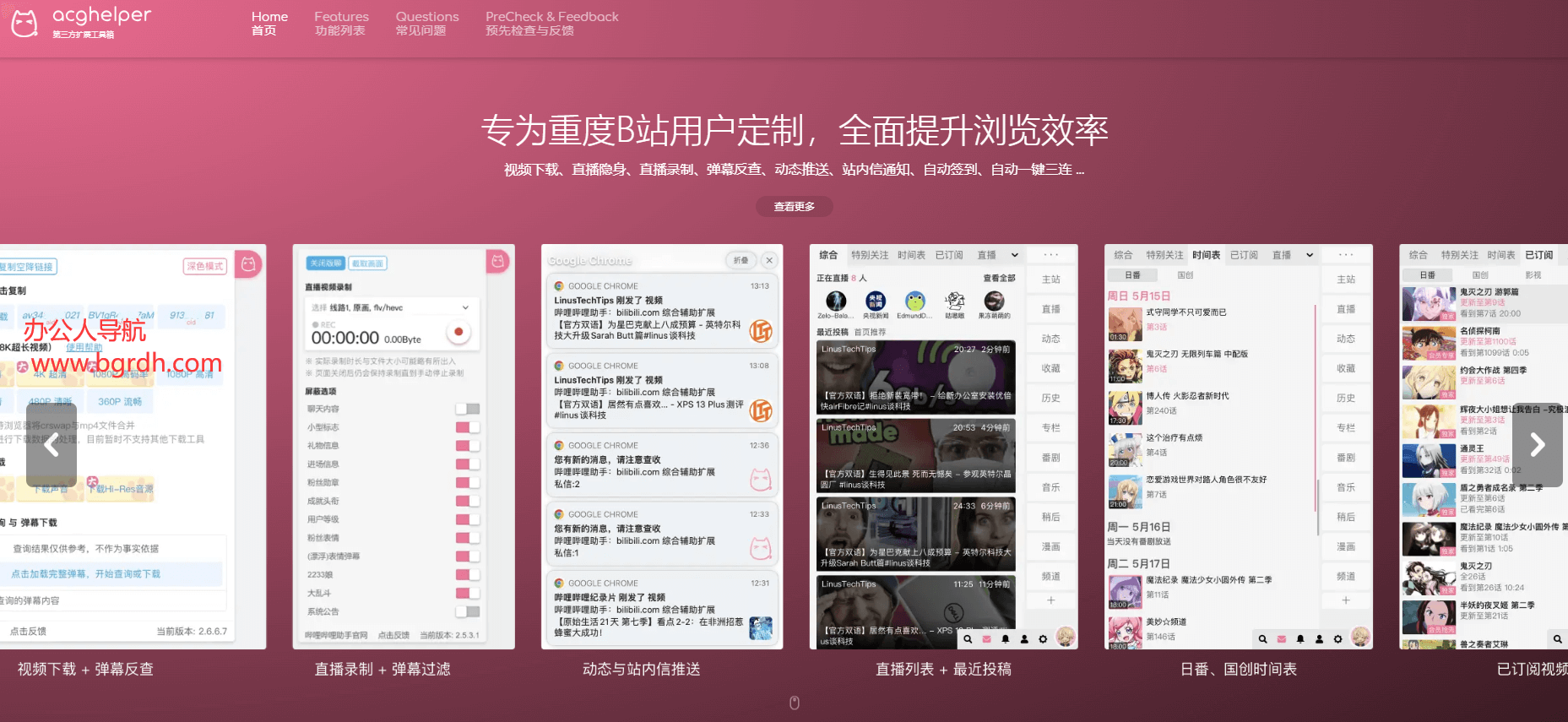
Task: Click the 查看更多 button
Action: (x=794, y=206)
